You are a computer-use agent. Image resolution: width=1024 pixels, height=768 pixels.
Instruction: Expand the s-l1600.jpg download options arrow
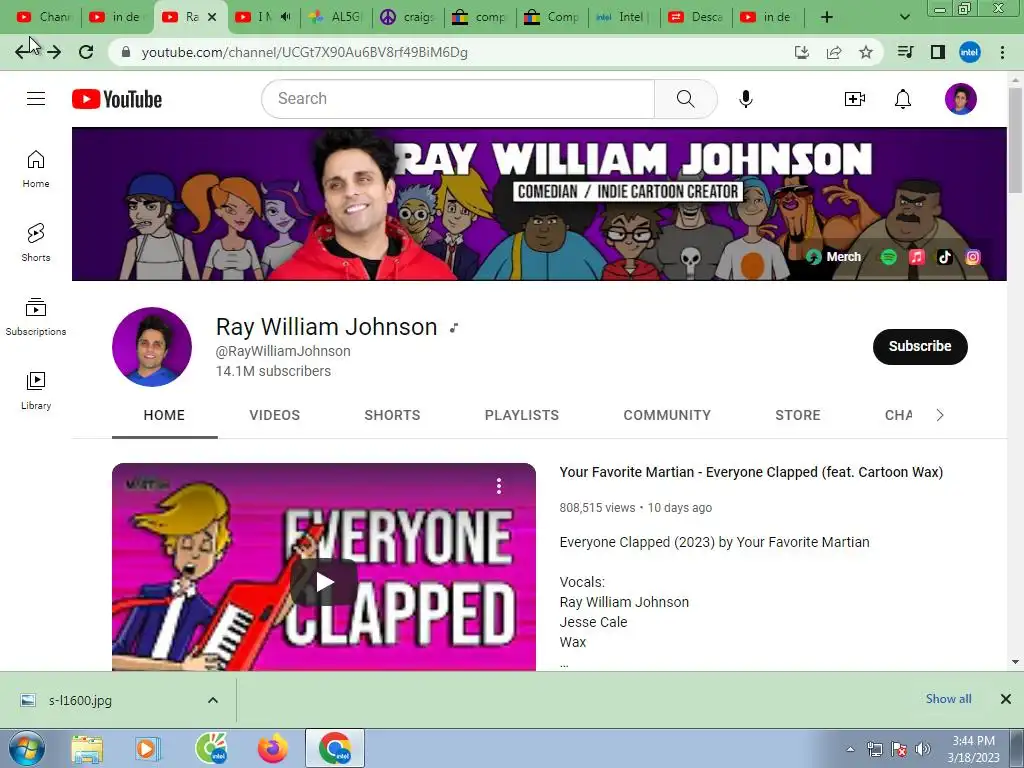[x=213, y=700]
